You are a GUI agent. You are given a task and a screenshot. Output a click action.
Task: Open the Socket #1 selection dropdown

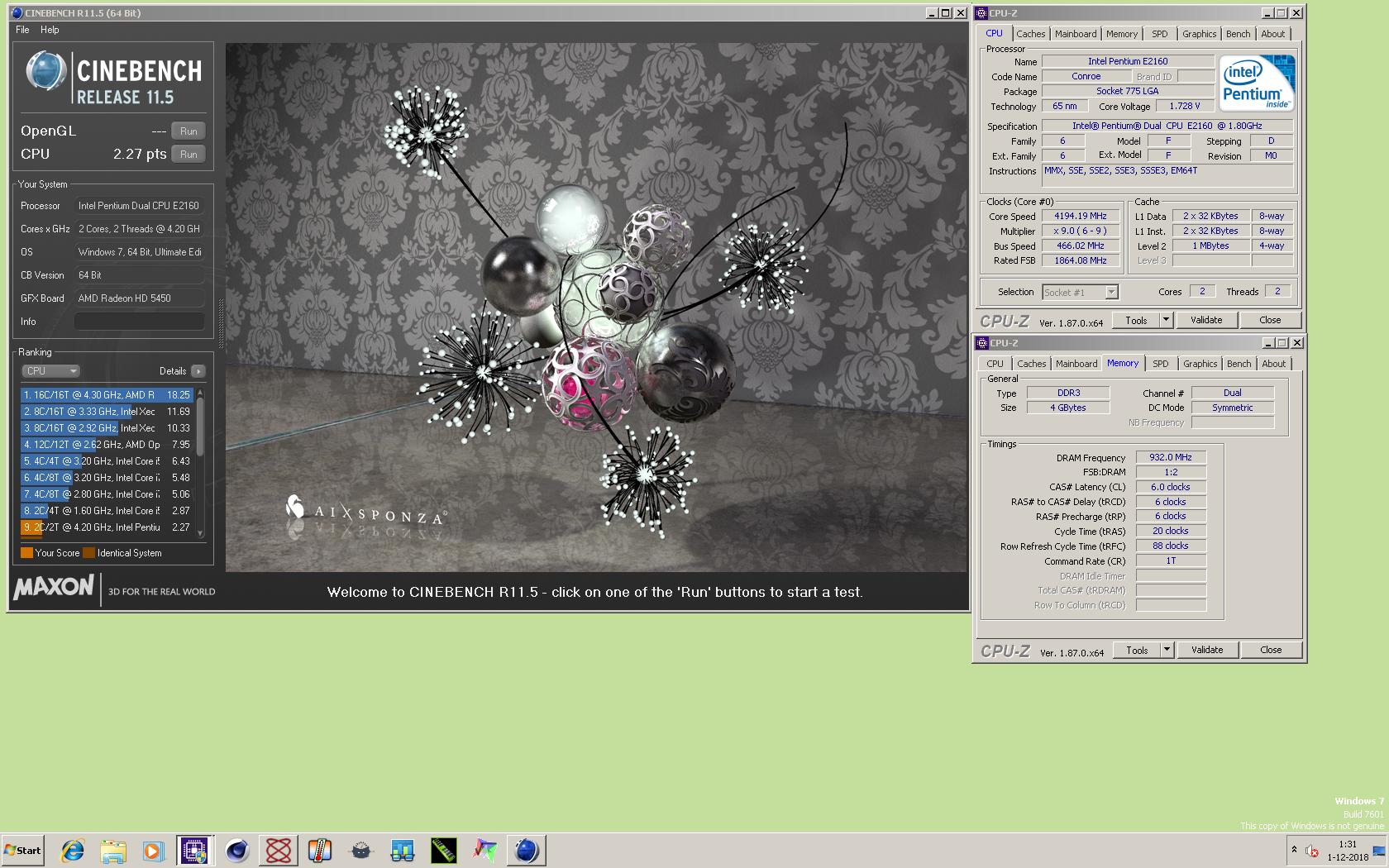tap(1080, 292)
